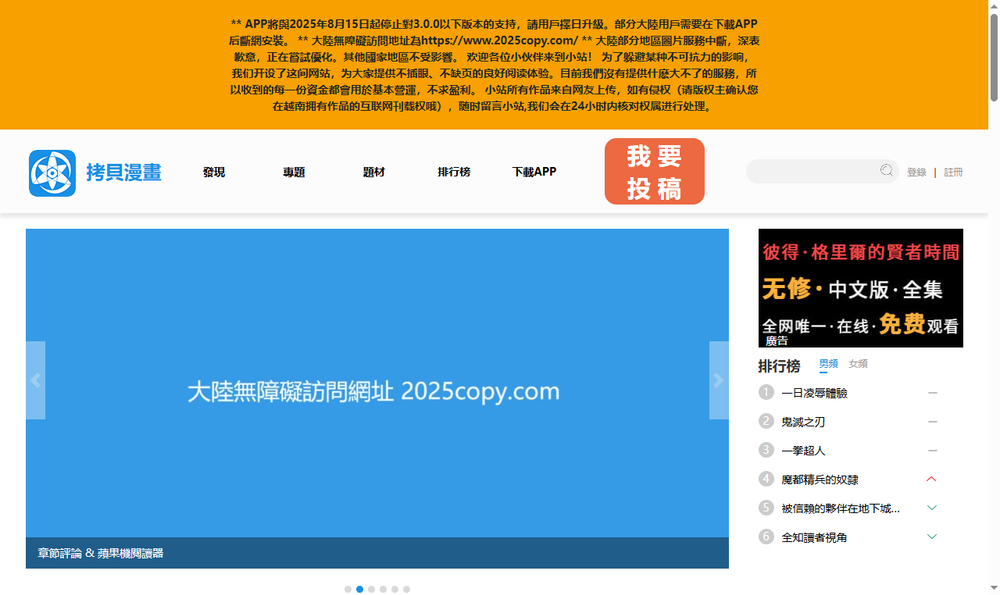Screen dimensions: 1000x595
Task: Click the orange 我要投稿 submit button
Action: (654, 171)
